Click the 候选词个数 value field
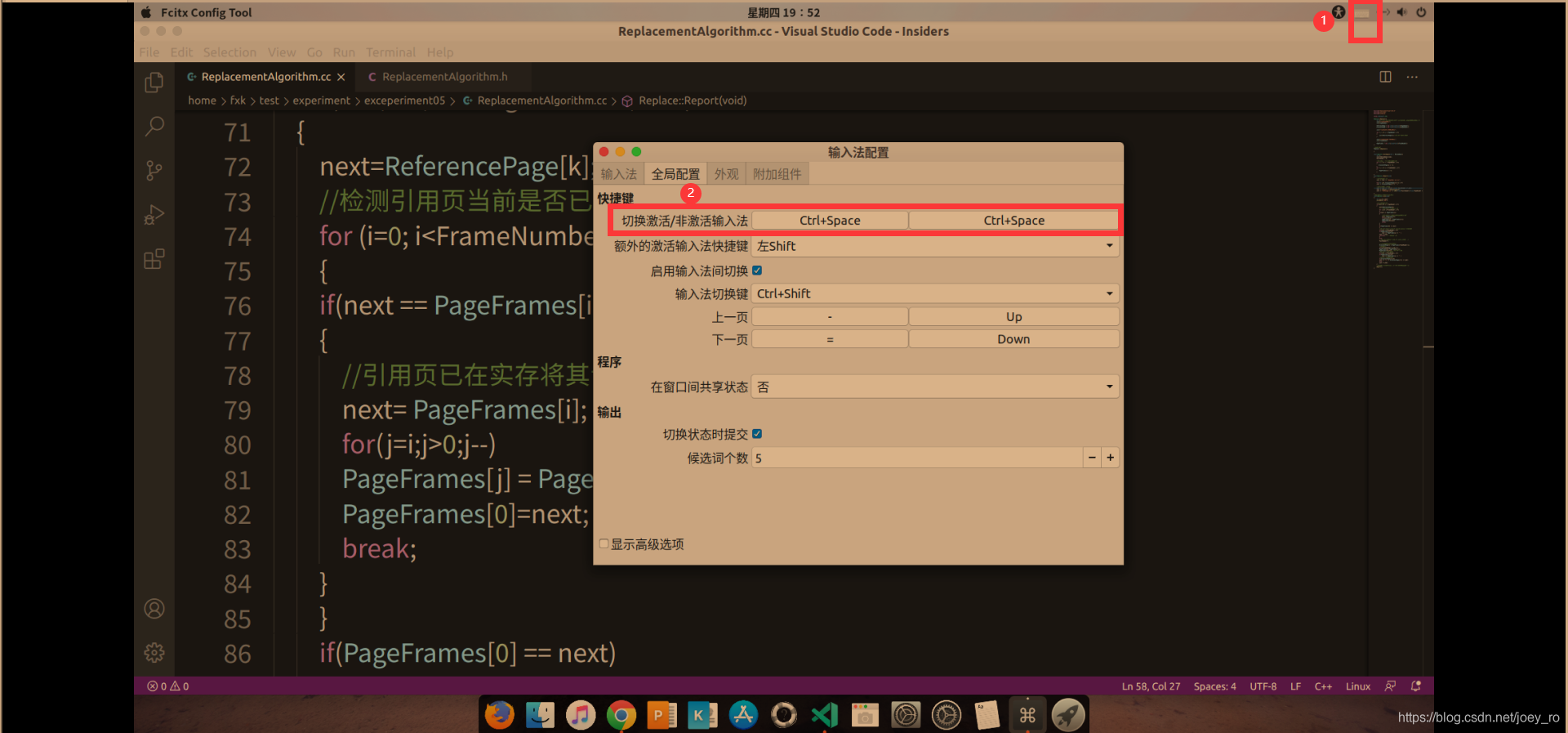 [917, 458]
